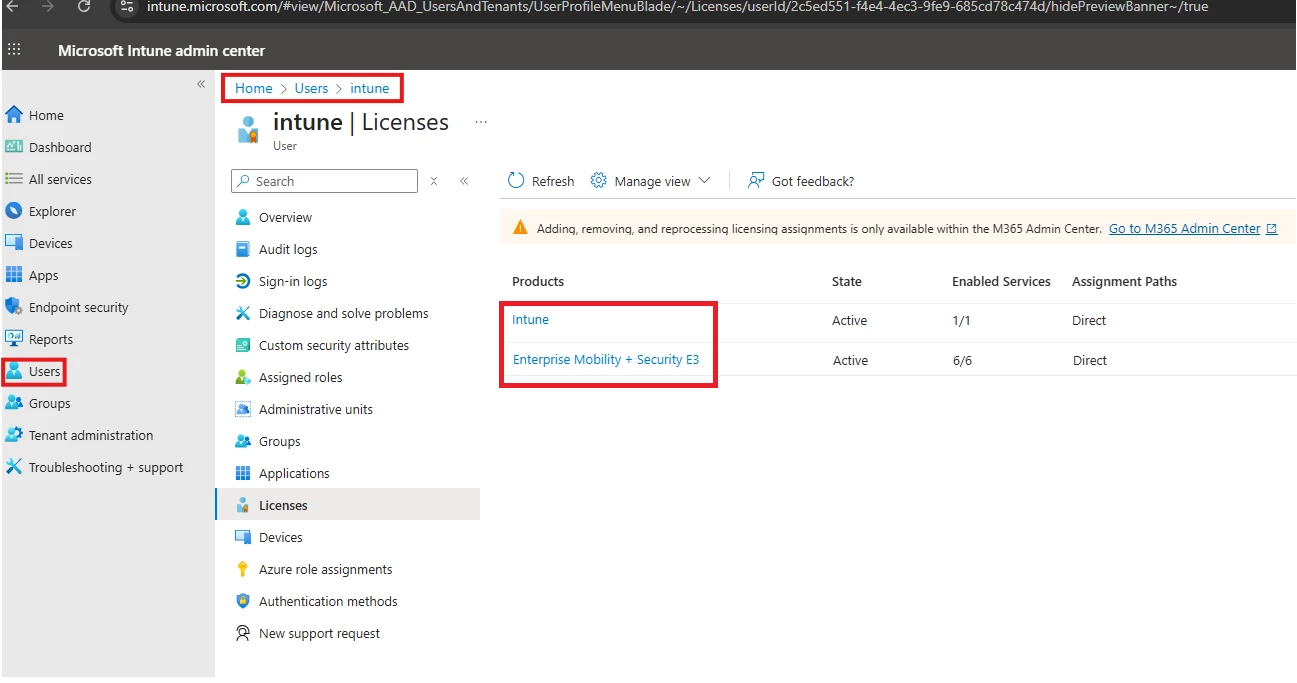The width and height of the screenshot is (1297, 683).
Task: Click the browser reload icon
Action: tap(84, 6)
